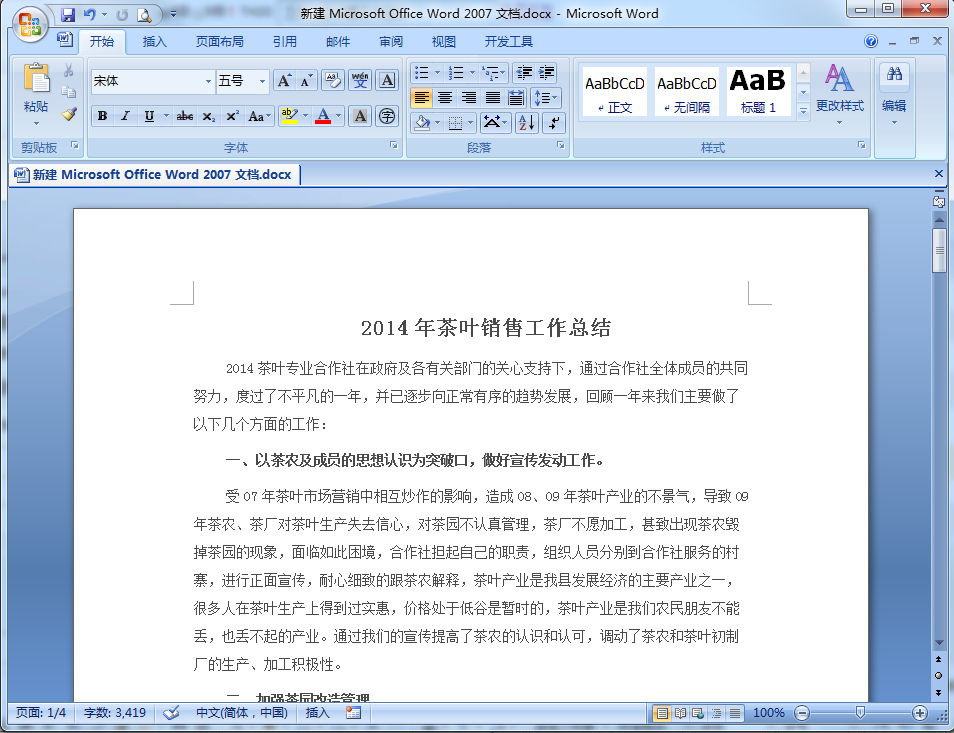Apply Character Border

coord(388,80)
